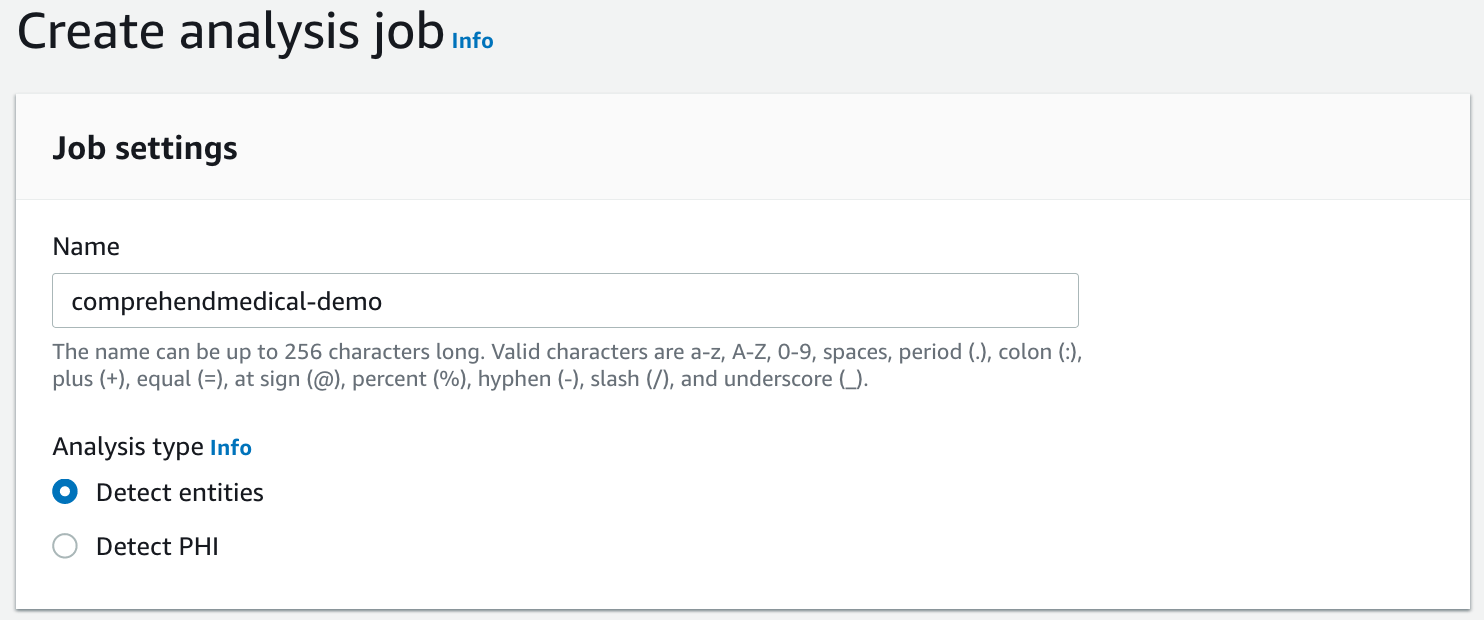Click blank area right of Detect PHI option
This screenshot has width=1484, height=620.
pos(700,547)
